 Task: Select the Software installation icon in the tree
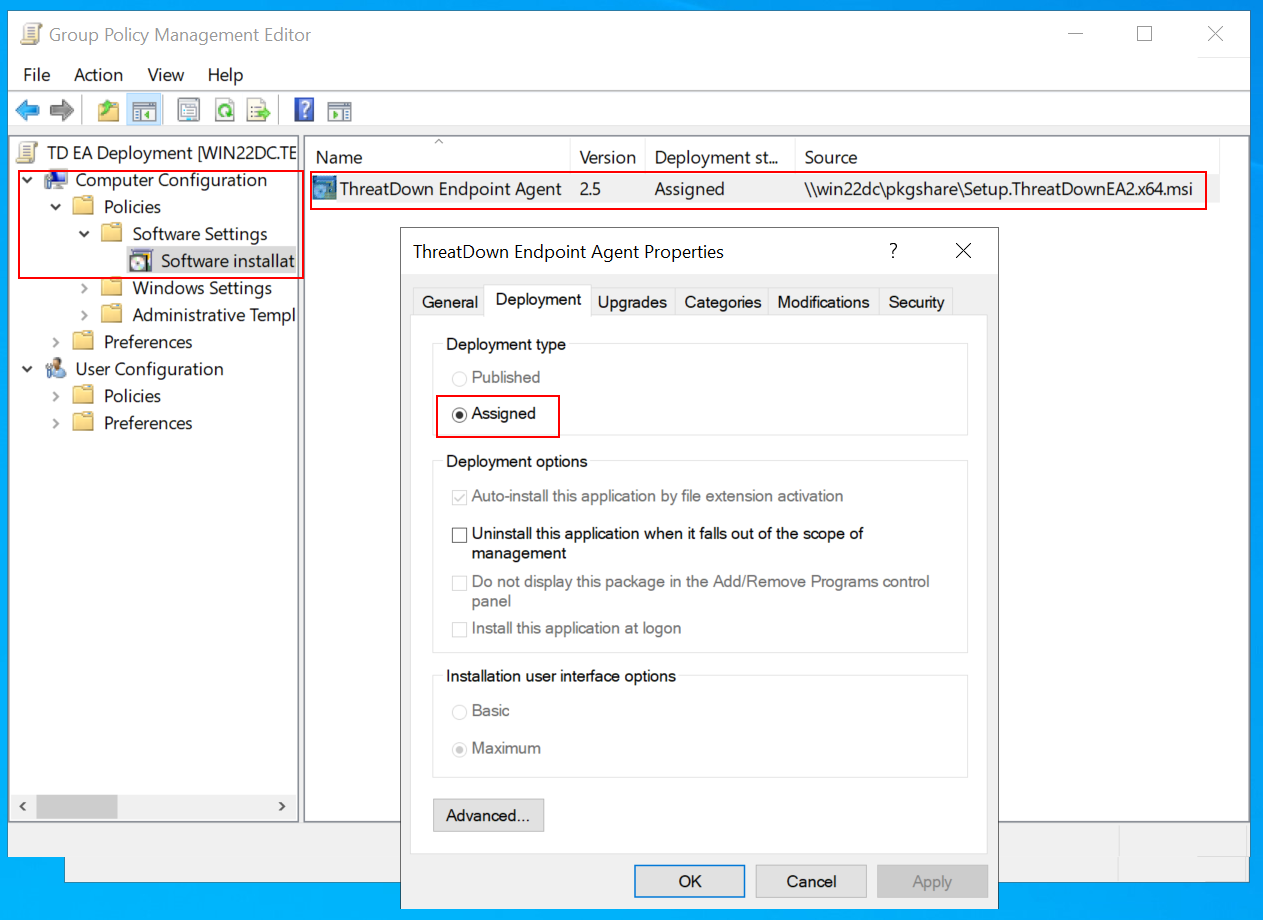coord(142,261)
